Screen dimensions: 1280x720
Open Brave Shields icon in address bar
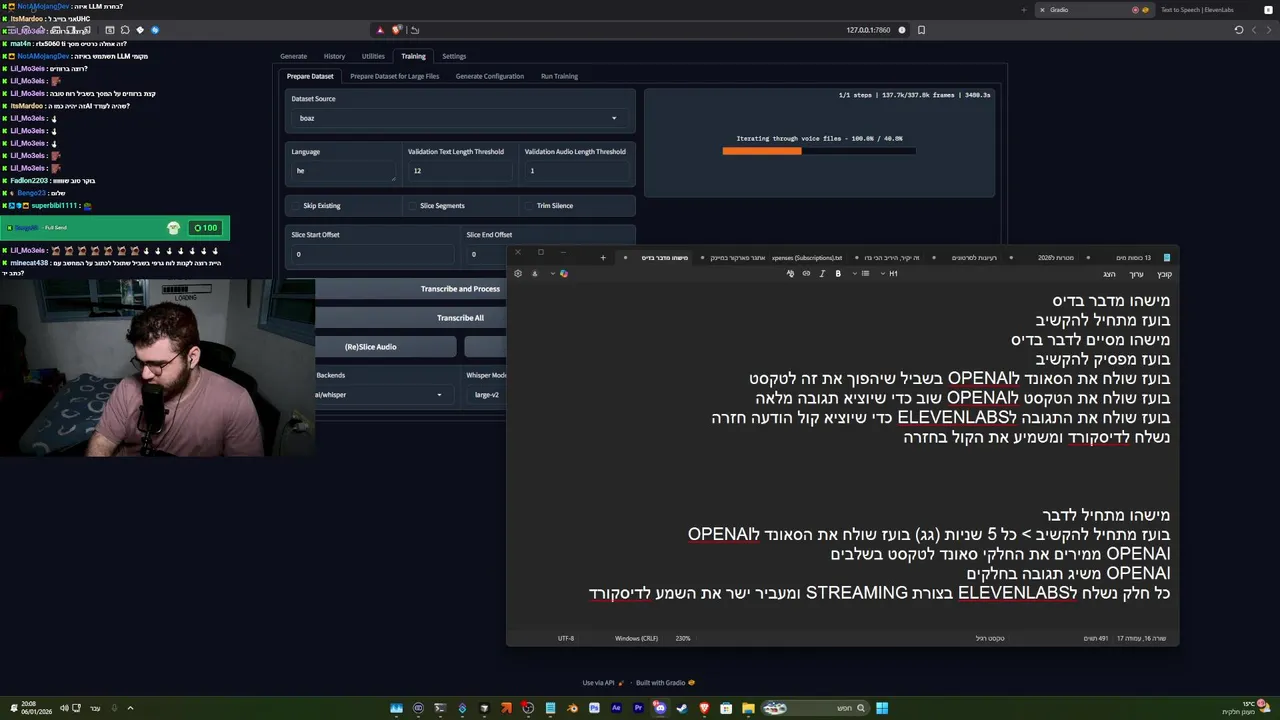point(397,29)
